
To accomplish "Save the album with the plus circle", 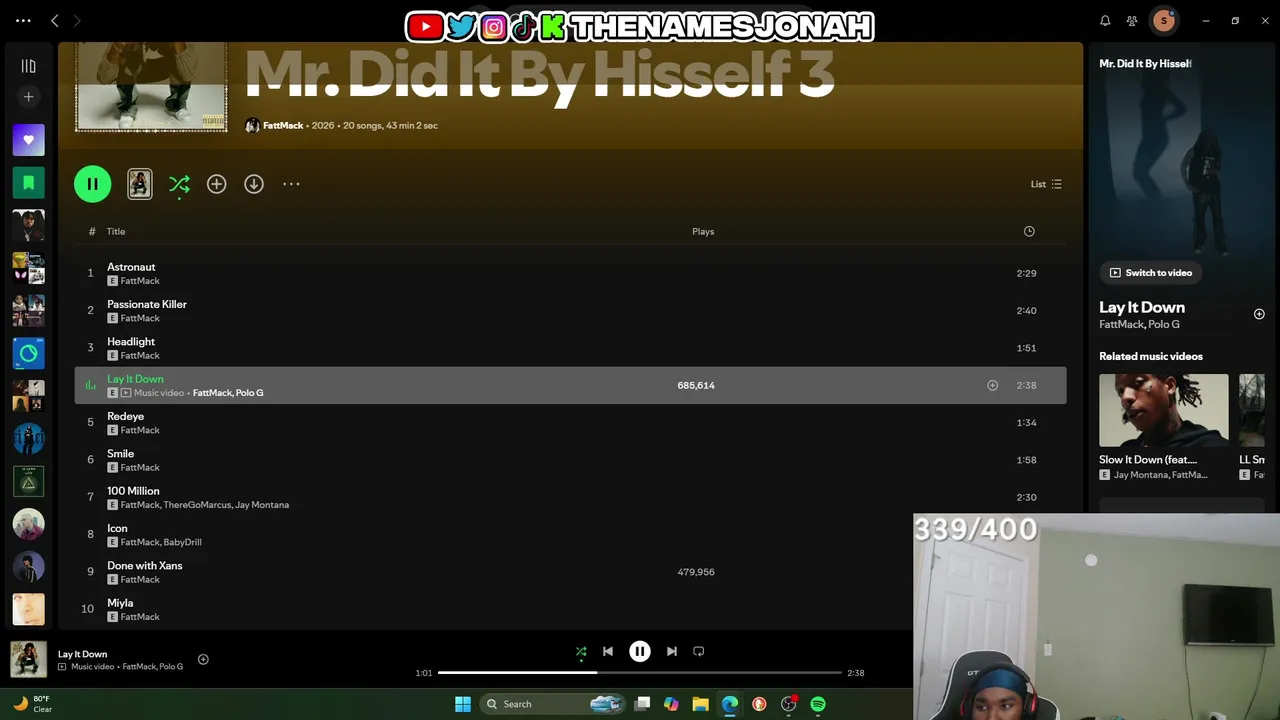I will 217,184.
